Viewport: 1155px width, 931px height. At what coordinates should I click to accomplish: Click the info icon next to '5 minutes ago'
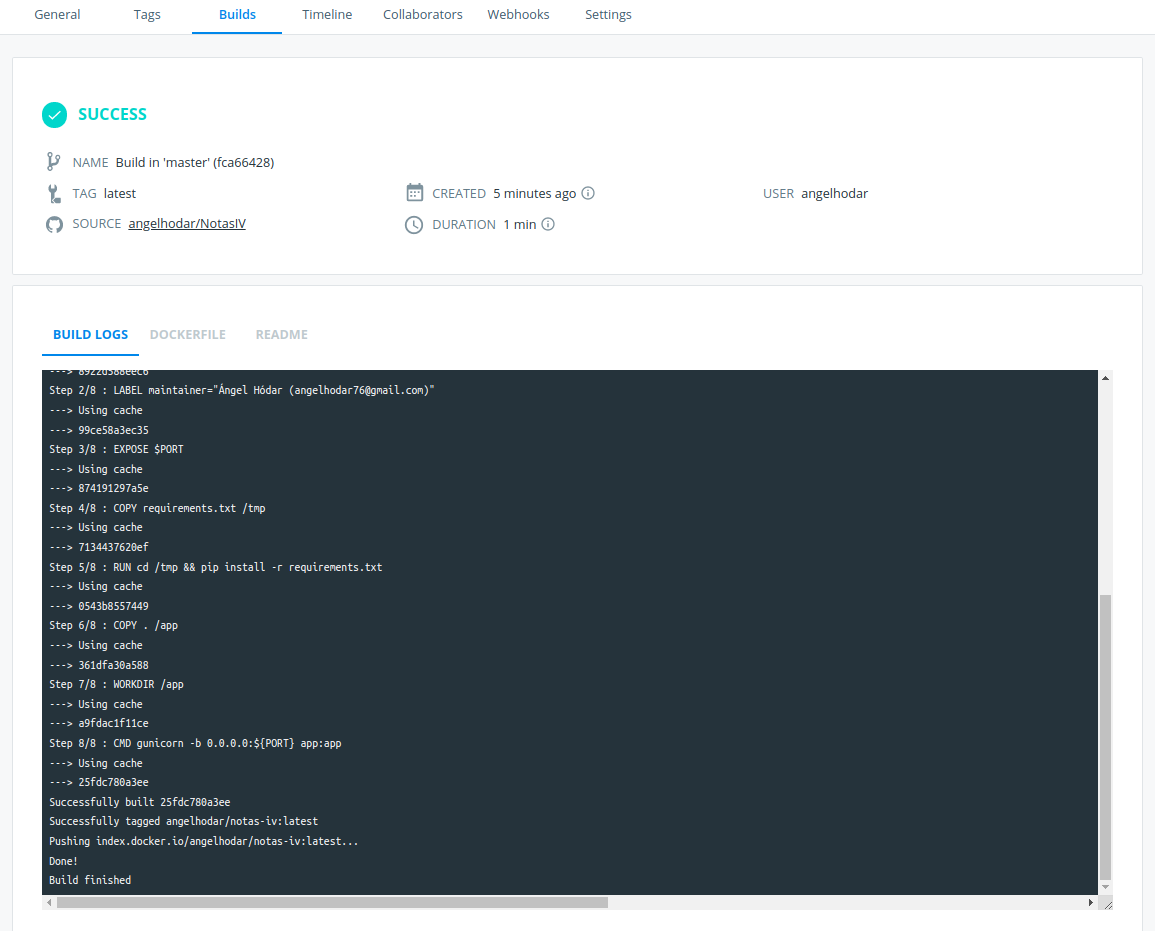pyautogui.click(x=588, y=193)
